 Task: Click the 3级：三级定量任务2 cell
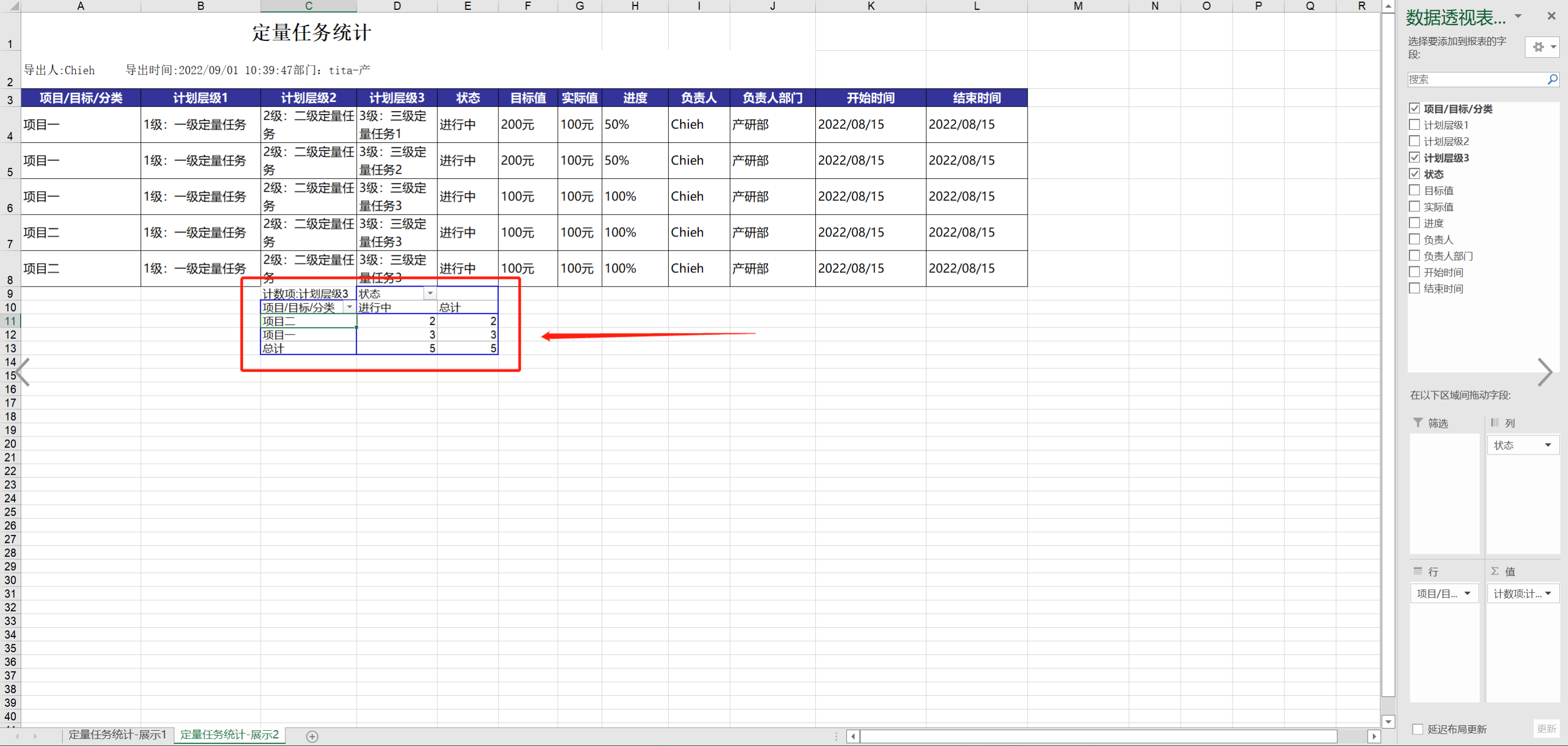point(397,161)
